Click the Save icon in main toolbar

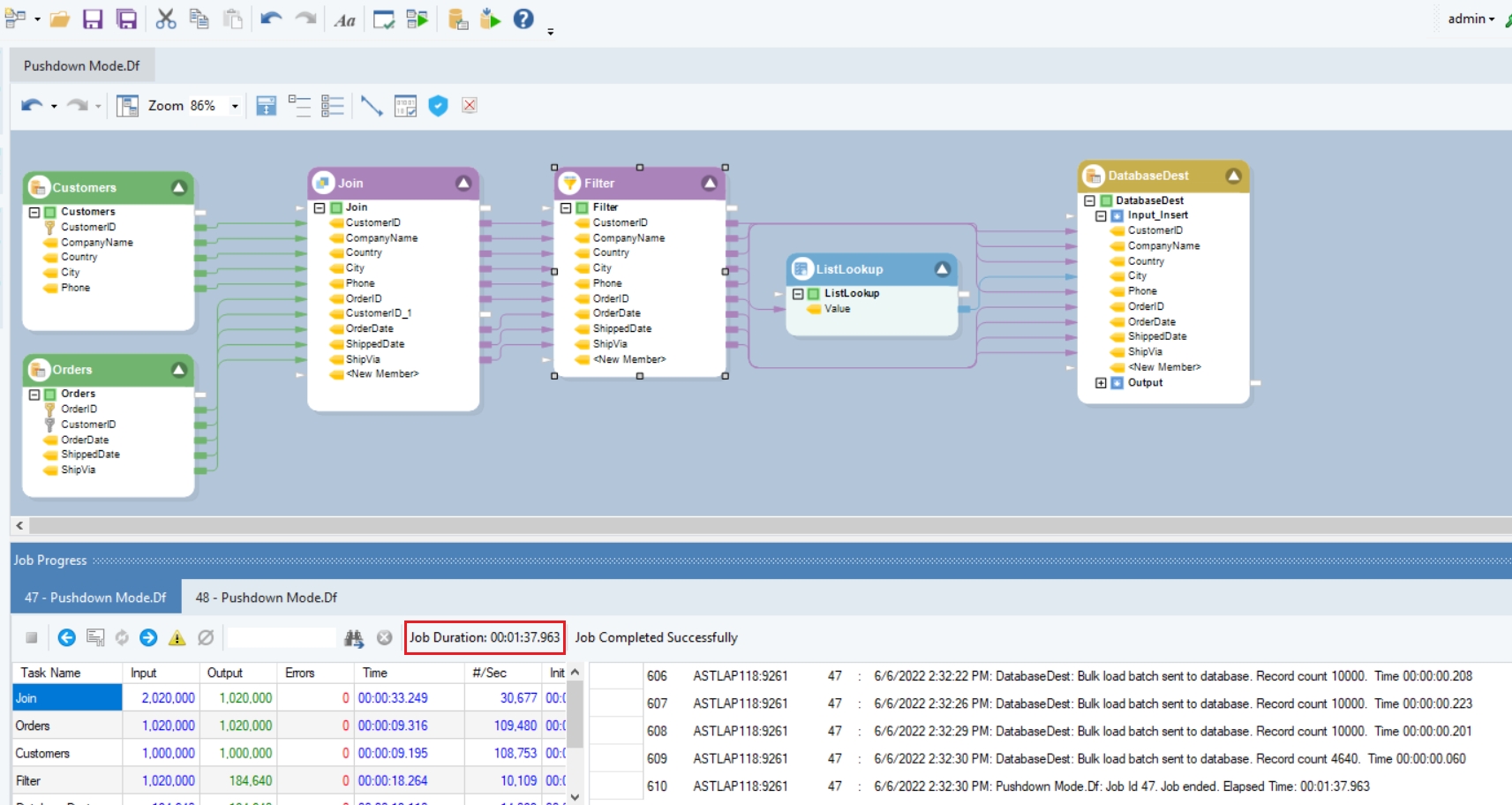(93, 19)
